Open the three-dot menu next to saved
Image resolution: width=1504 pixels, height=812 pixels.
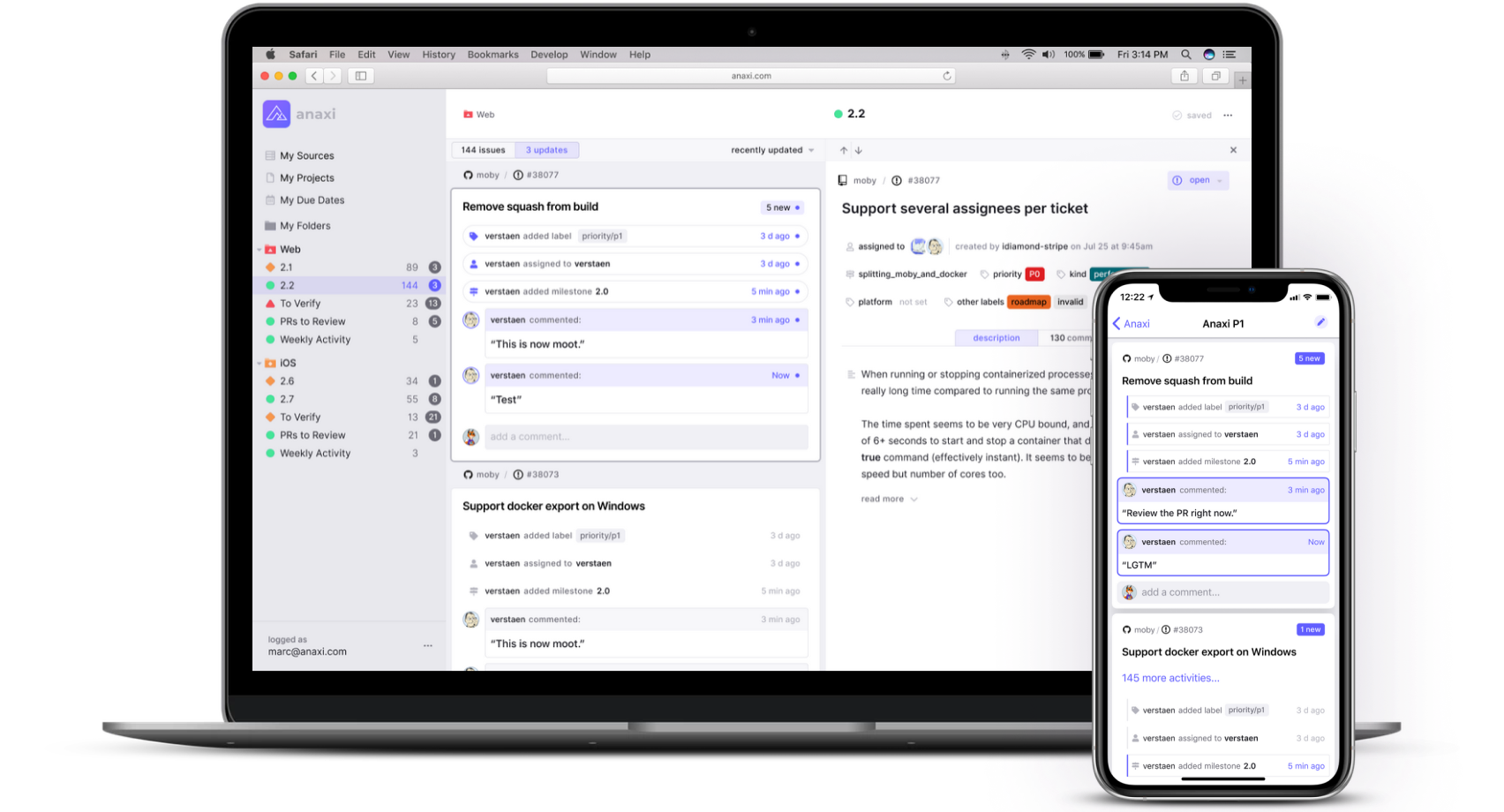(1228, 116)
